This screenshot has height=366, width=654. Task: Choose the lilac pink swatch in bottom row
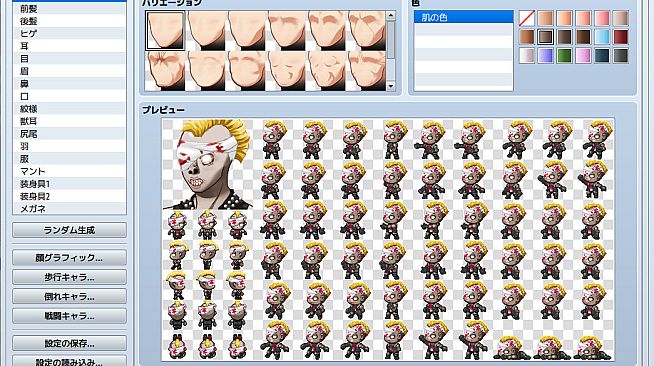coord(583,55)
